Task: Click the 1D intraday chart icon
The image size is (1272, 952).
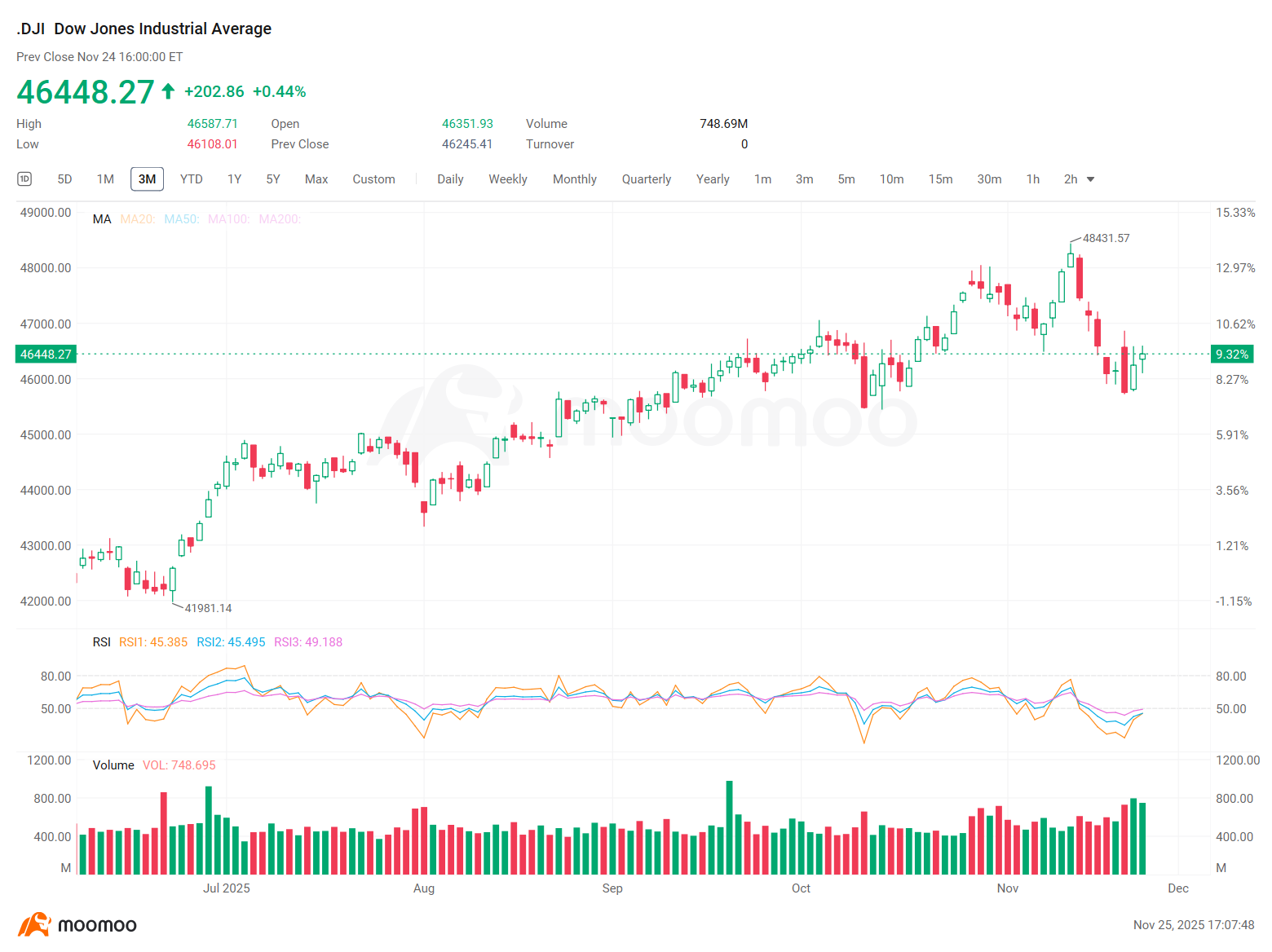Action: point(24,179)
